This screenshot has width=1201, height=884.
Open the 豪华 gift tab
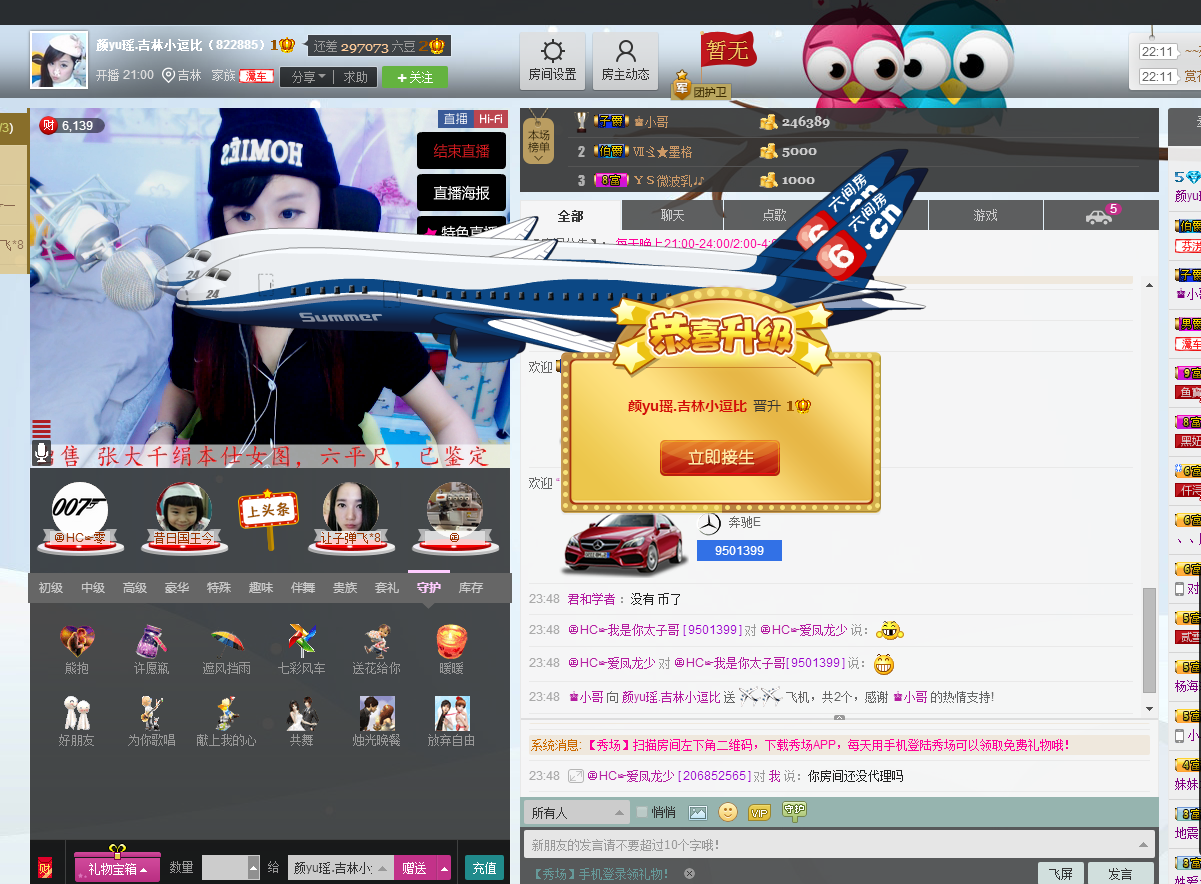point(177,588)
